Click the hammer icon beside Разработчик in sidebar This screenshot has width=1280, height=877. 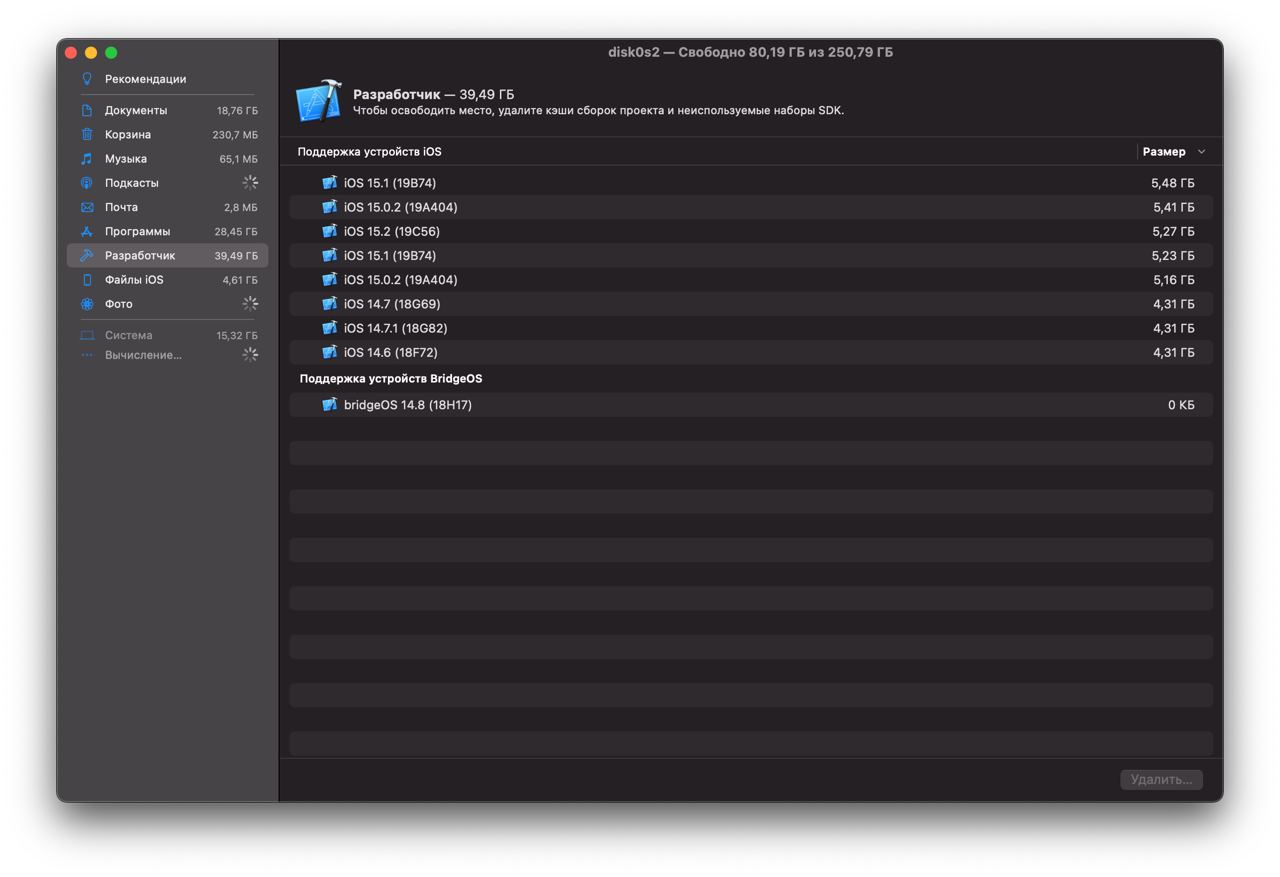tap(87, 256)
